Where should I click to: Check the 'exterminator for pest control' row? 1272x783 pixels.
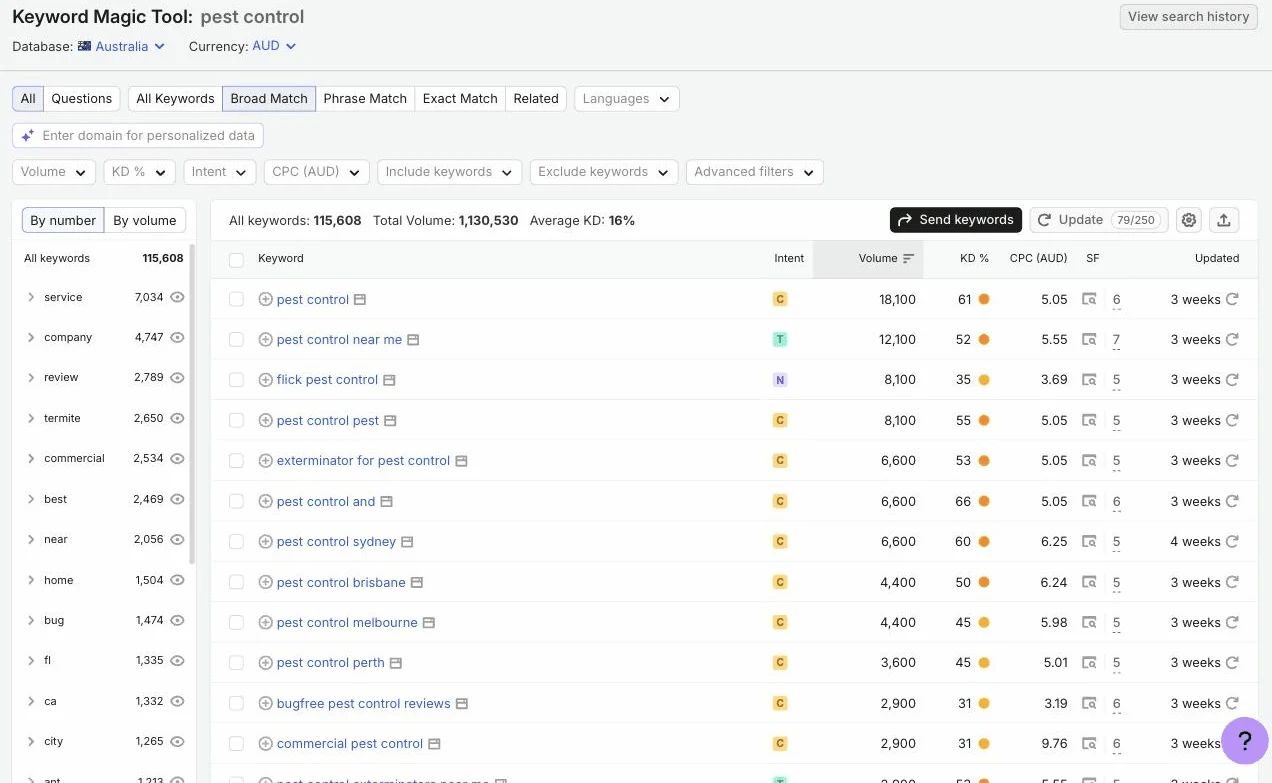pos(236,461)
